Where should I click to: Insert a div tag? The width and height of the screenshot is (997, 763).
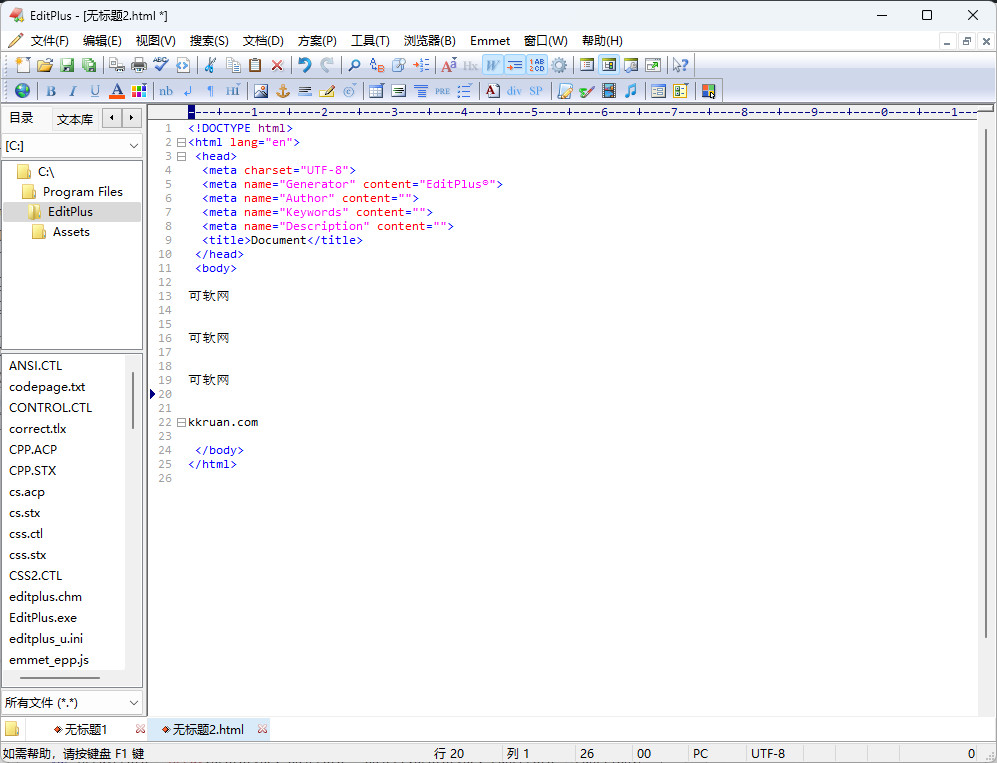point(514,91)
